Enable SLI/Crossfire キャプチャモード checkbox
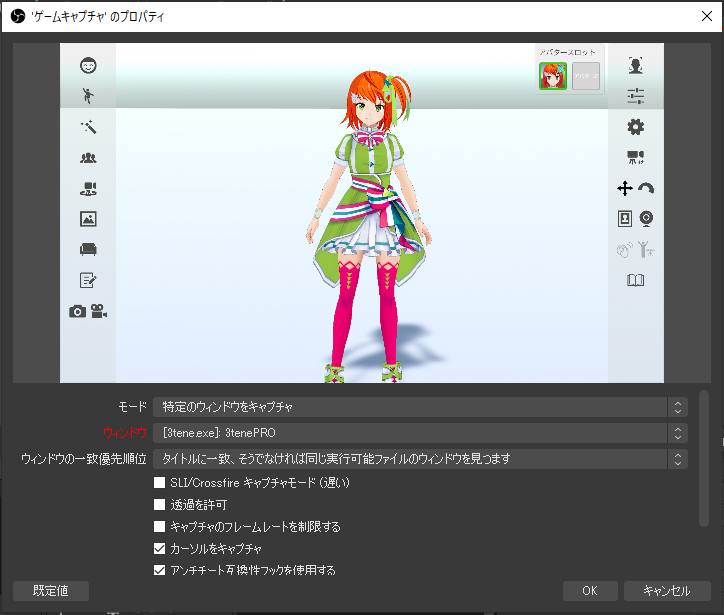This screenshot has width=724, height=615. [159, 482]
